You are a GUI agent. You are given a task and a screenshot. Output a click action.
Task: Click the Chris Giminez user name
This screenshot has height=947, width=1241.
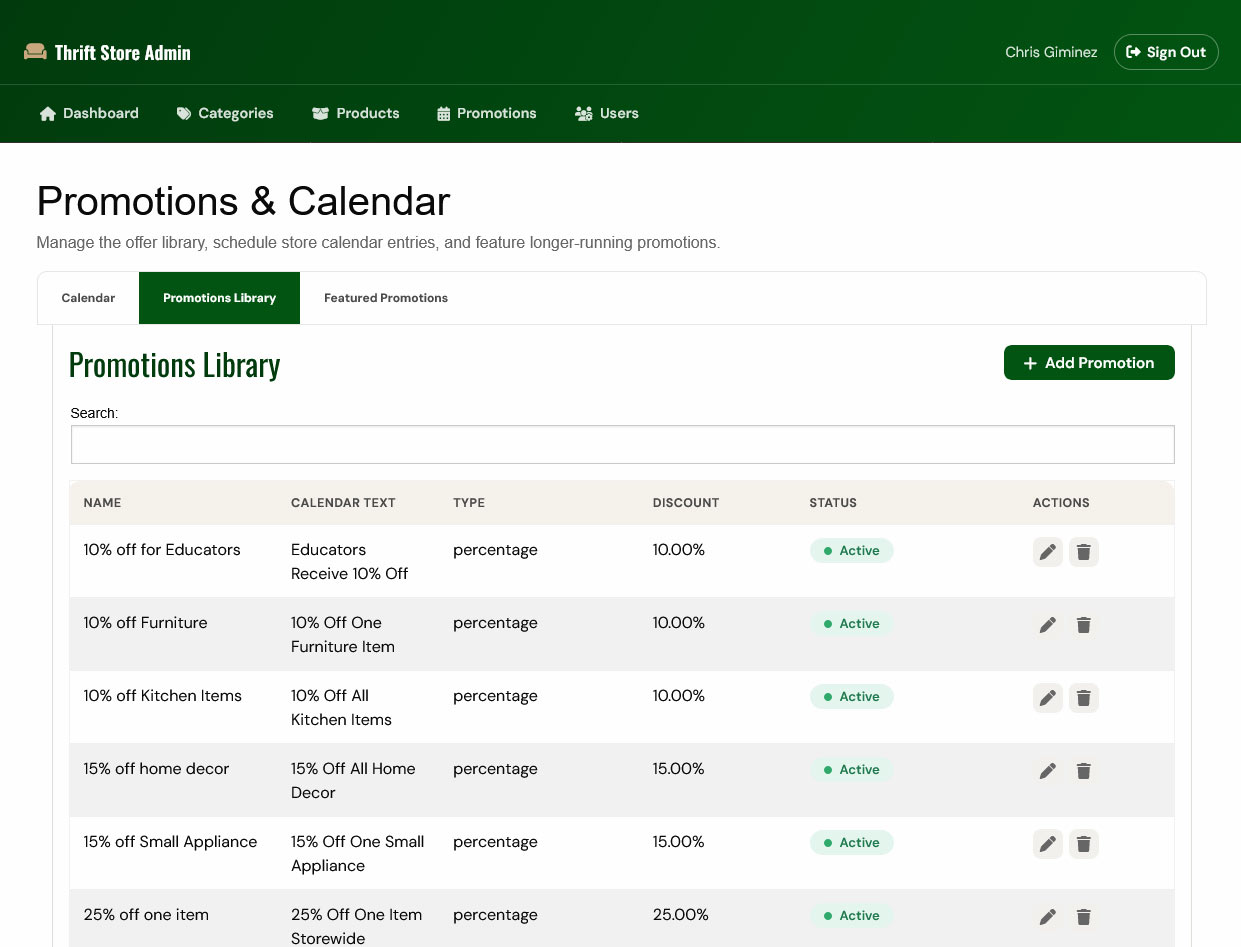pos(1051,52)
